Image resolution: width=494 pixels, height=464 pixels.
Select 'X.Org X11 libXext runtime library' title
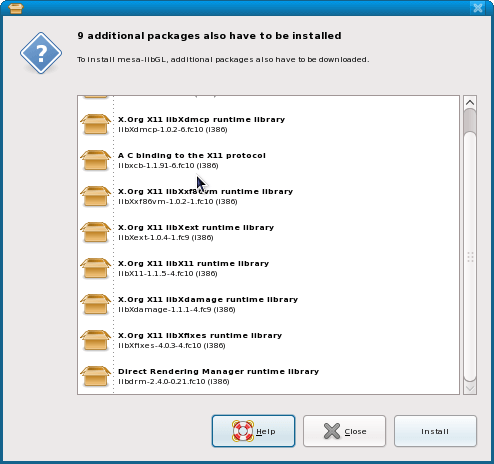(x=196, y=227)
